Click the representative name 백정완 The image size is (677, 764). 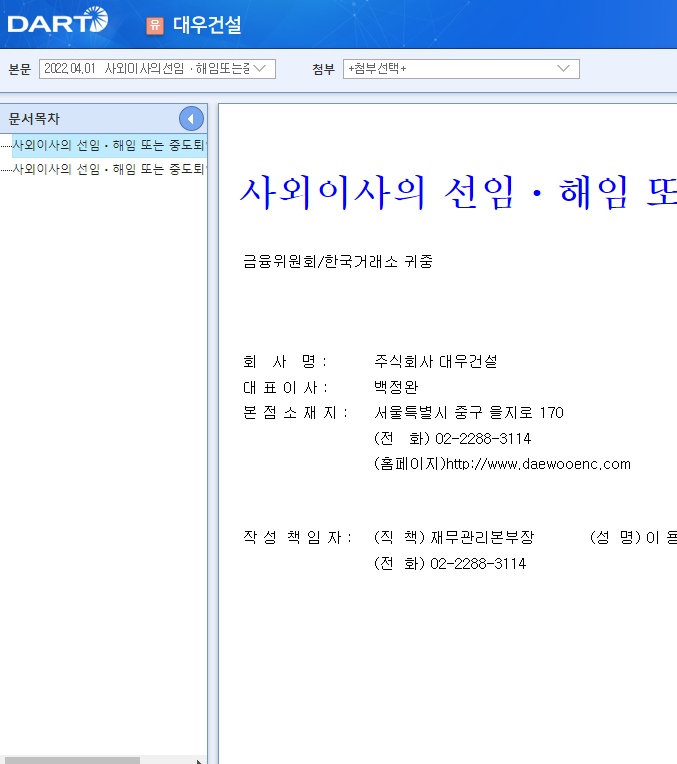pyautogui.click(x=396, y=387)
